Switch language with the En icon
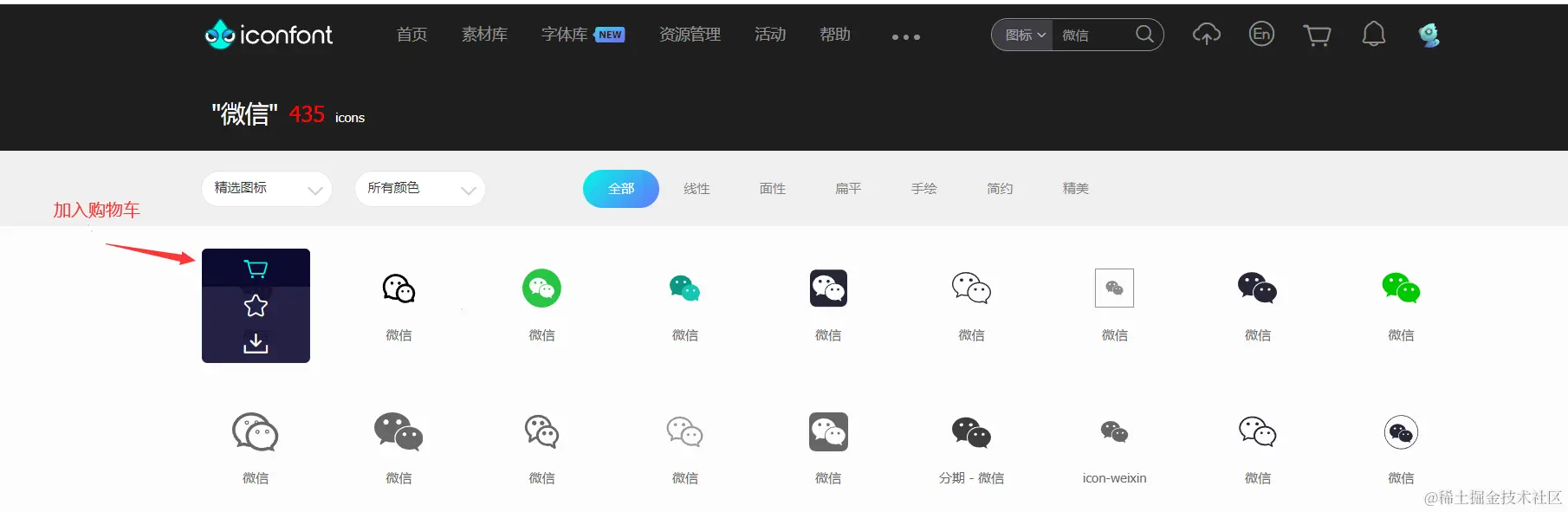 click(x=1261, y=35)
